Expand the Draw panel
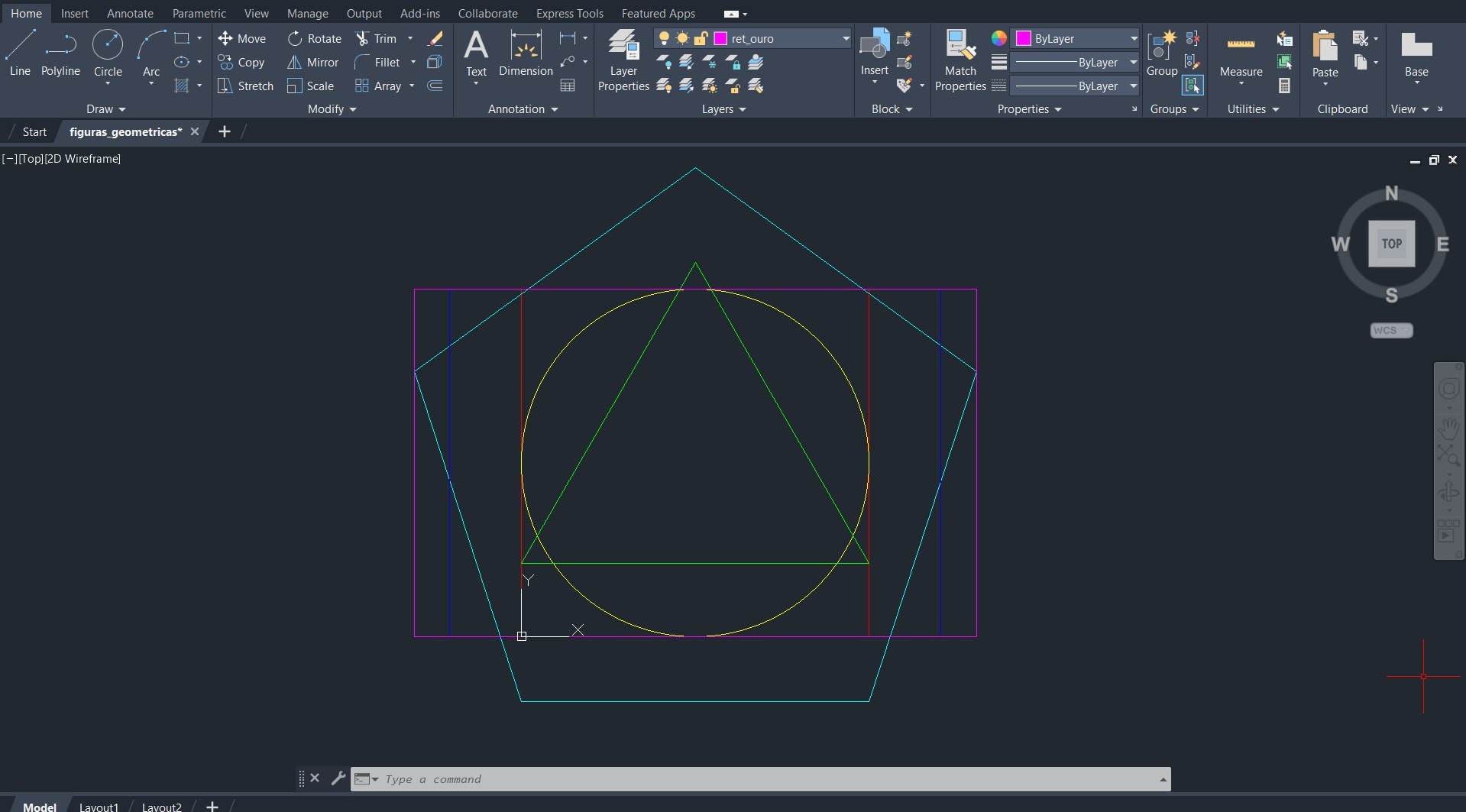Image resolution: width=1466 pixels, height=812 pixels. pyautogui.click(x=105, y=109)
